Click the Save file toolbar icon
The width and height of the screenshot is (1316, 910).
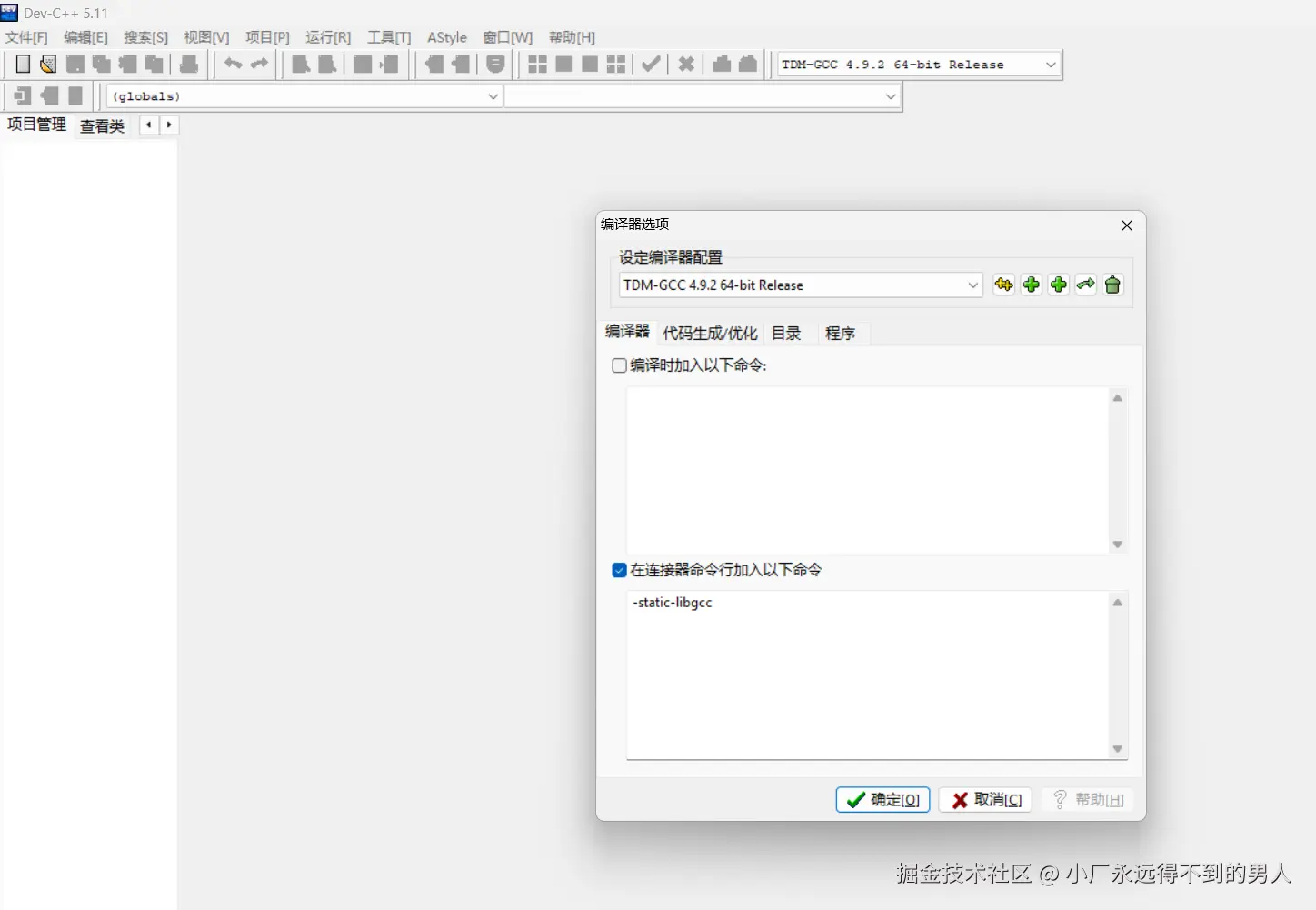75,64
